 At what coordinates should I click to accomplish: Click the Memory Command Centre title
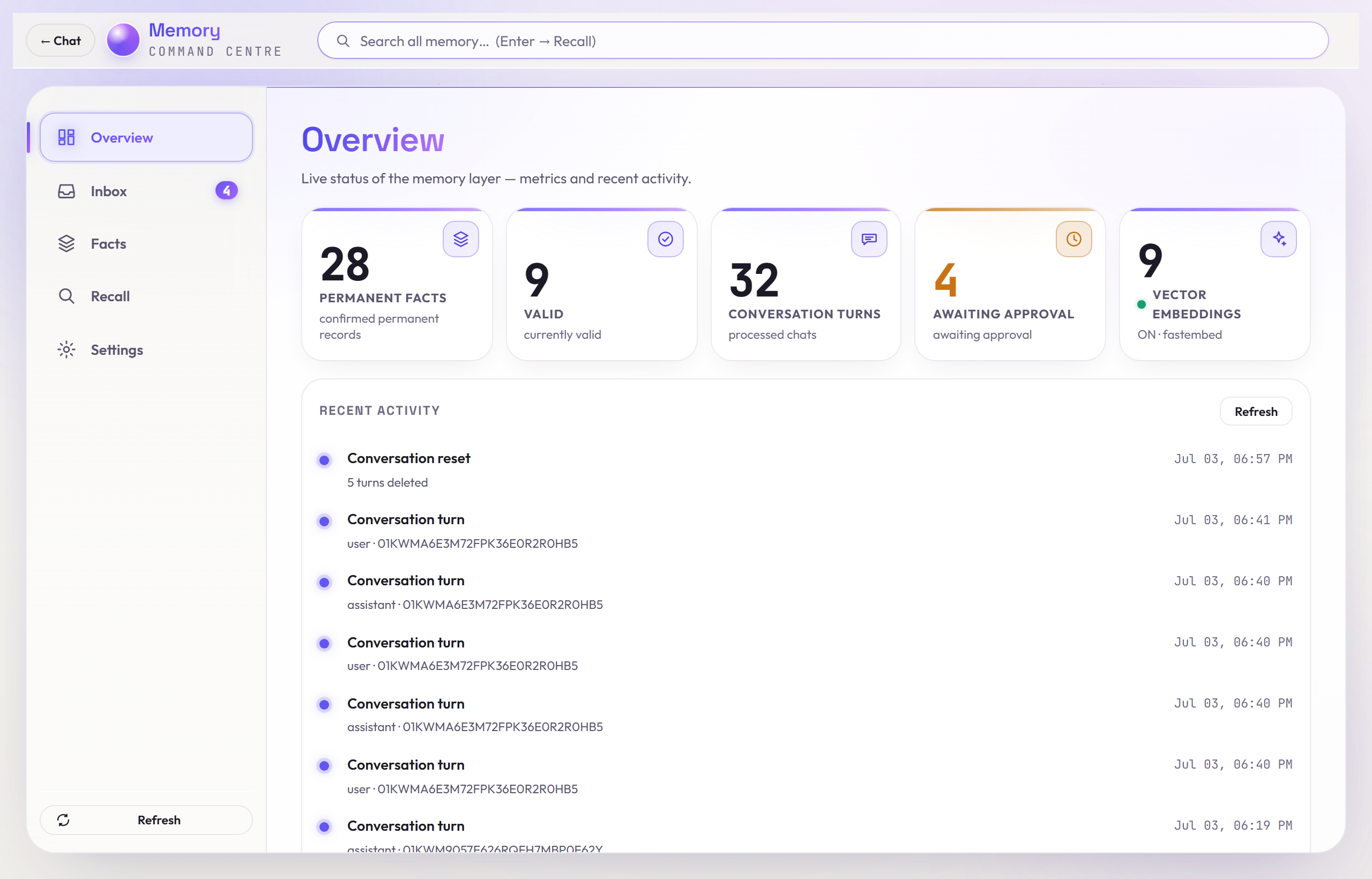pyautogui.click(x=215, y=39)
